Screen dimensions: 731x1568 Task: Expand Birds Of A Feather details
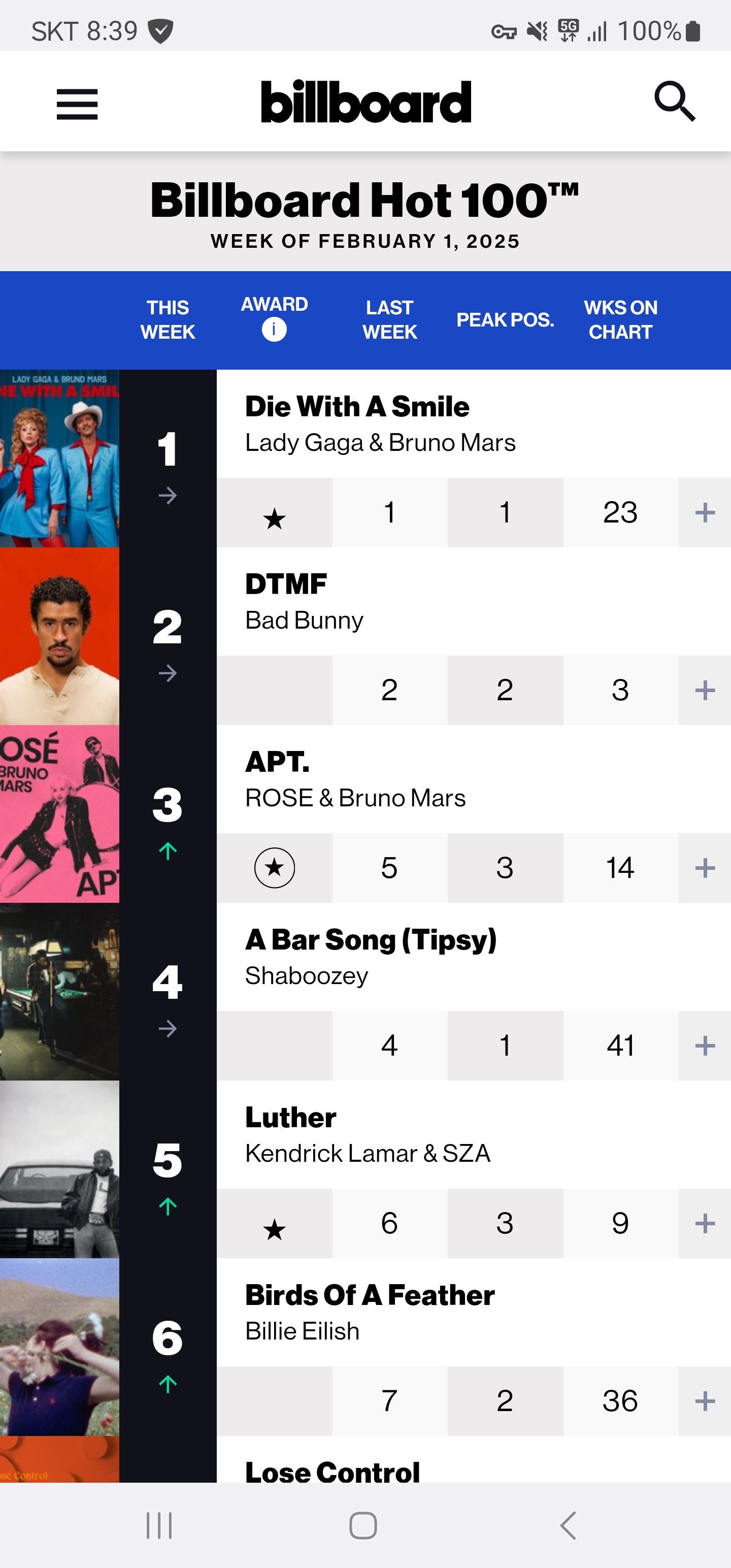tap(704, 1401)
